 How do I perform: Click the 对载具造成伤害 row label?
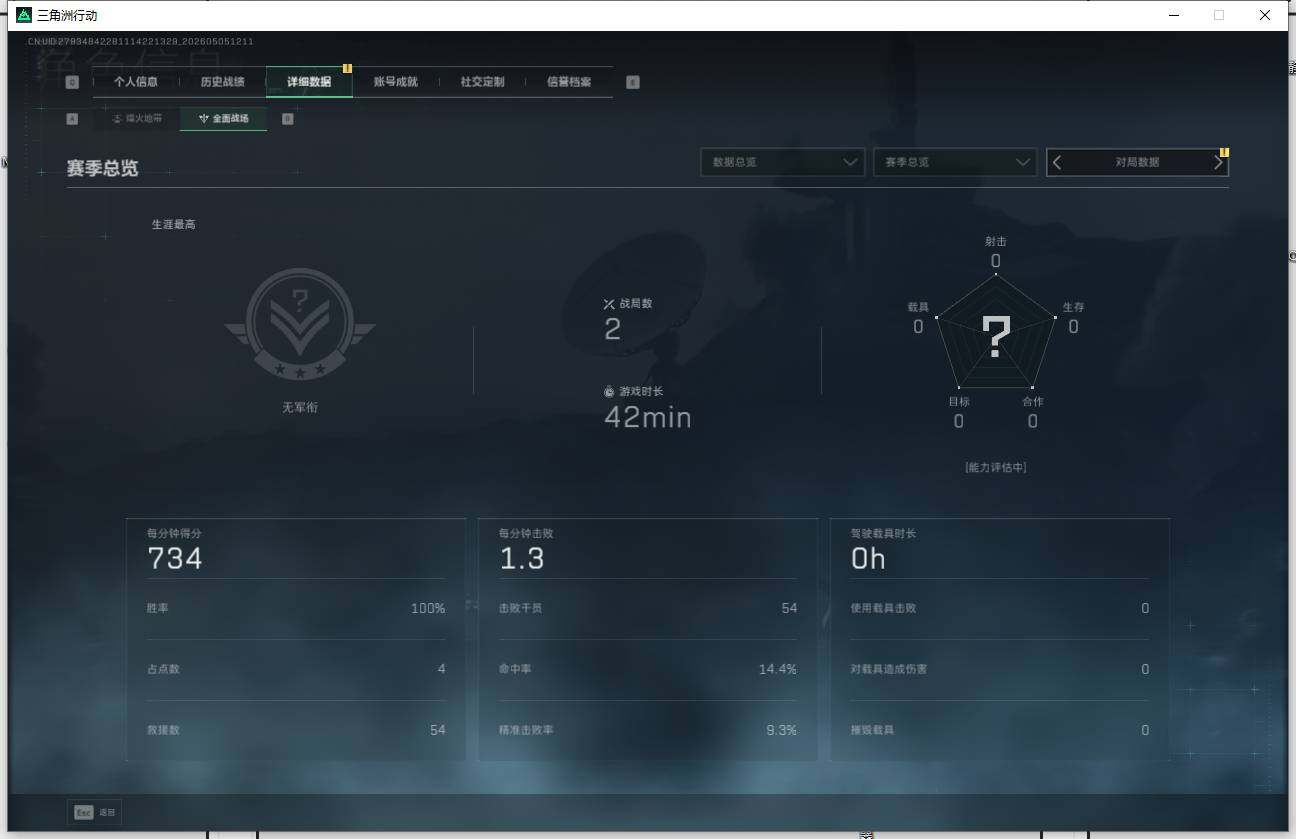pyautogui.click(x=888, y=669)
